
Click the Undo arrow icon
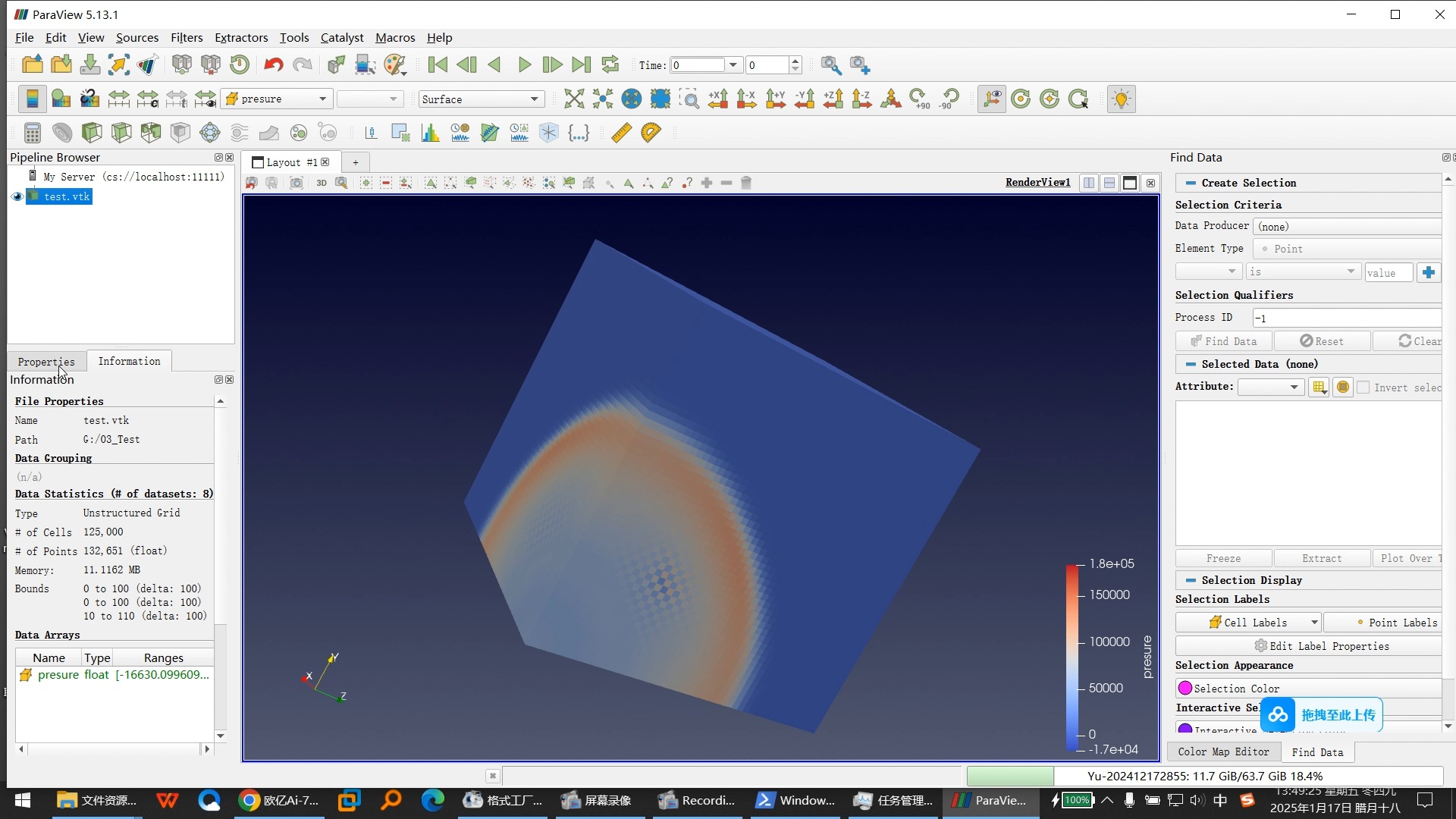pos(273,65)
